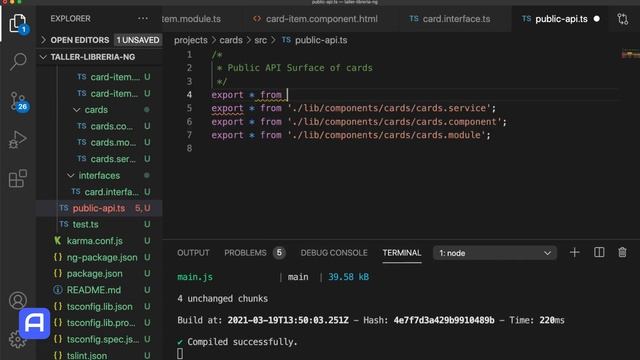
Task: Kill terminal with trash icon
Action: pos(622,253)
